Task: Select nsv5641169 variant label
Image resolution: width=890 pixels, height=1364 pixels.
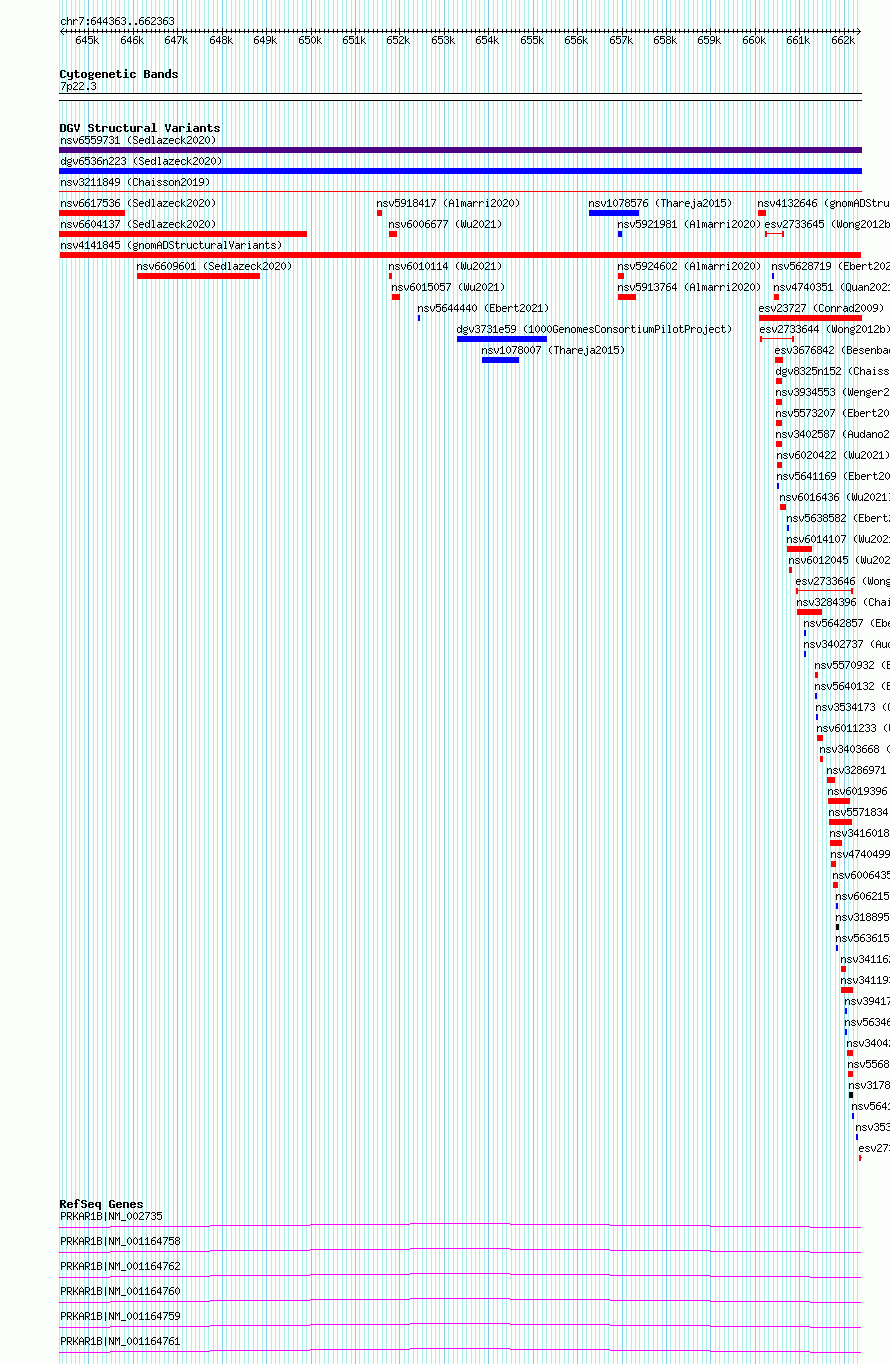Action: point(833,476)
